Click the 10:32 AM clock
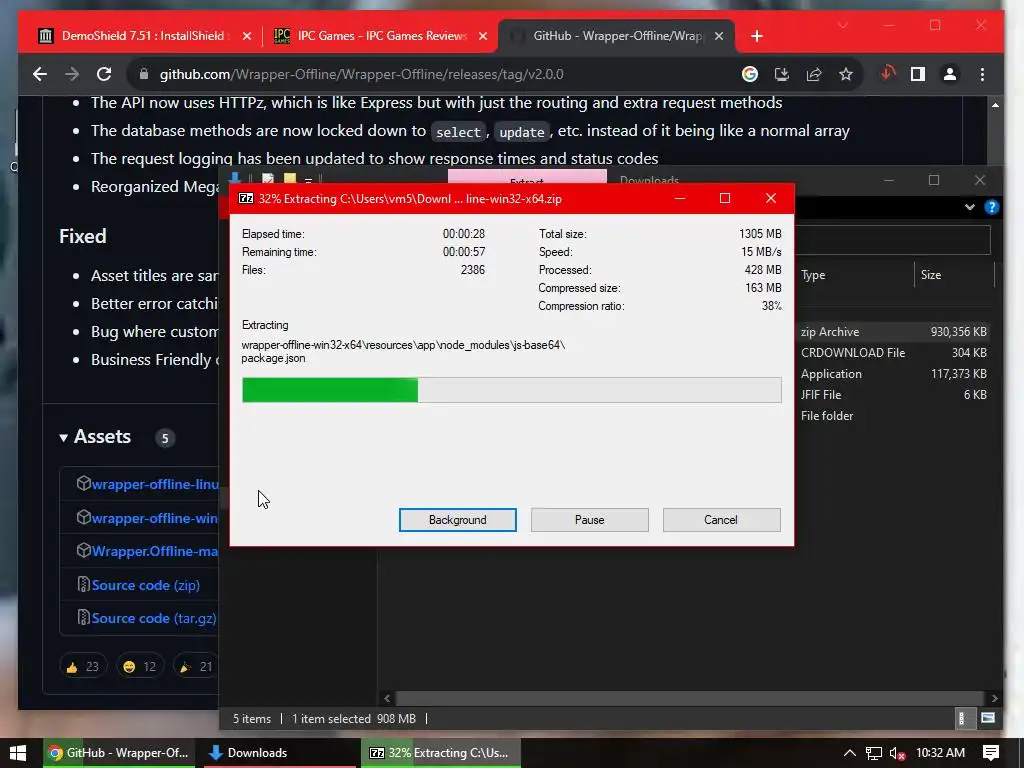The width and height of the screenshot is (1024, 768). (x=940, y=753)
